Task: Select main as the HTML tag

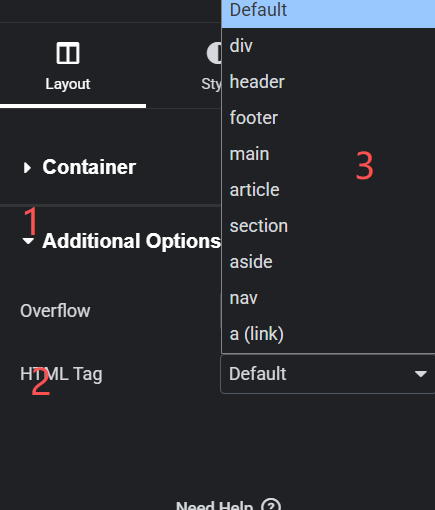Action: pyautogui.click(x=328, y=154)
